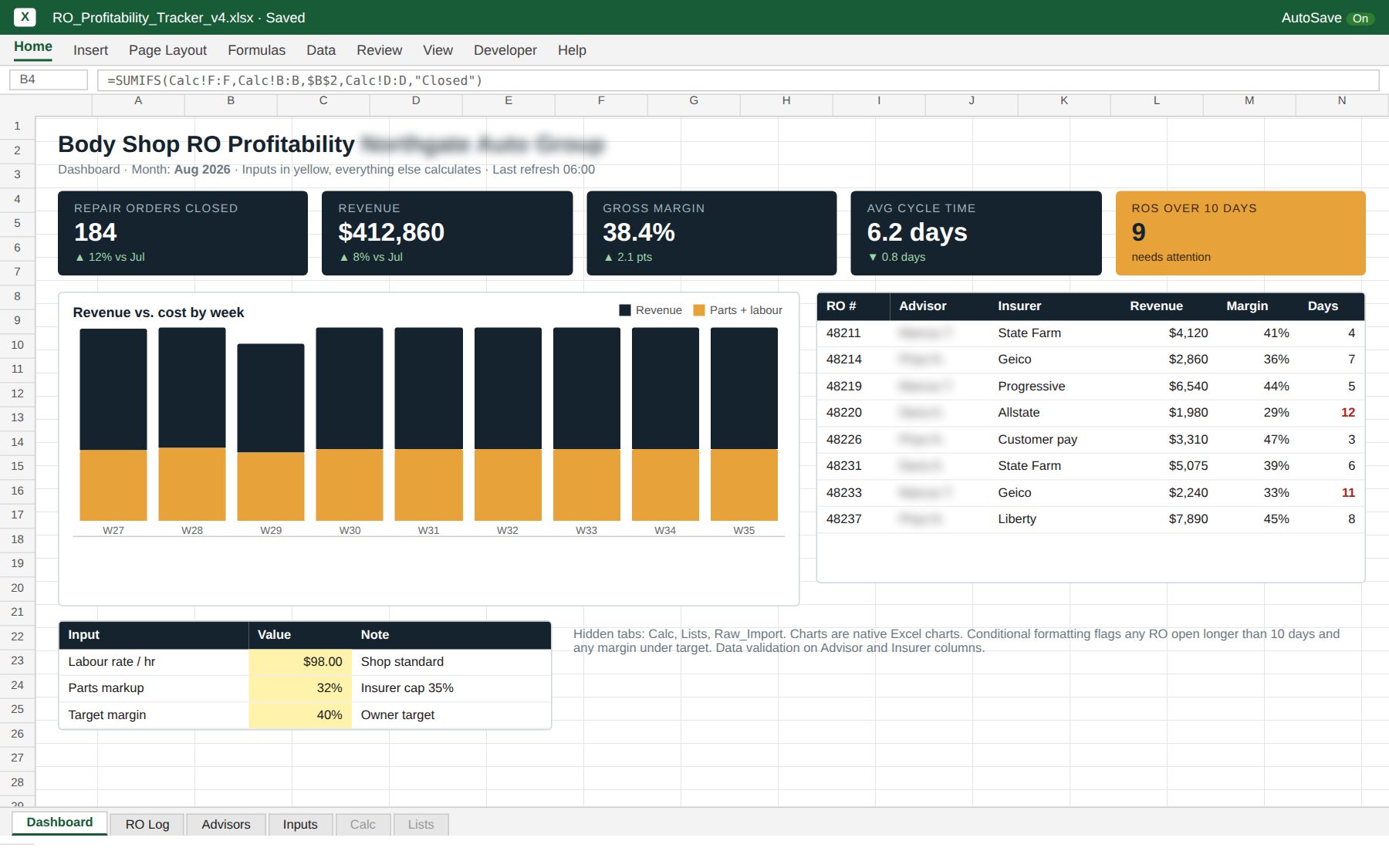Click the Repair Orders Closed 184 card

click(183, 233)
